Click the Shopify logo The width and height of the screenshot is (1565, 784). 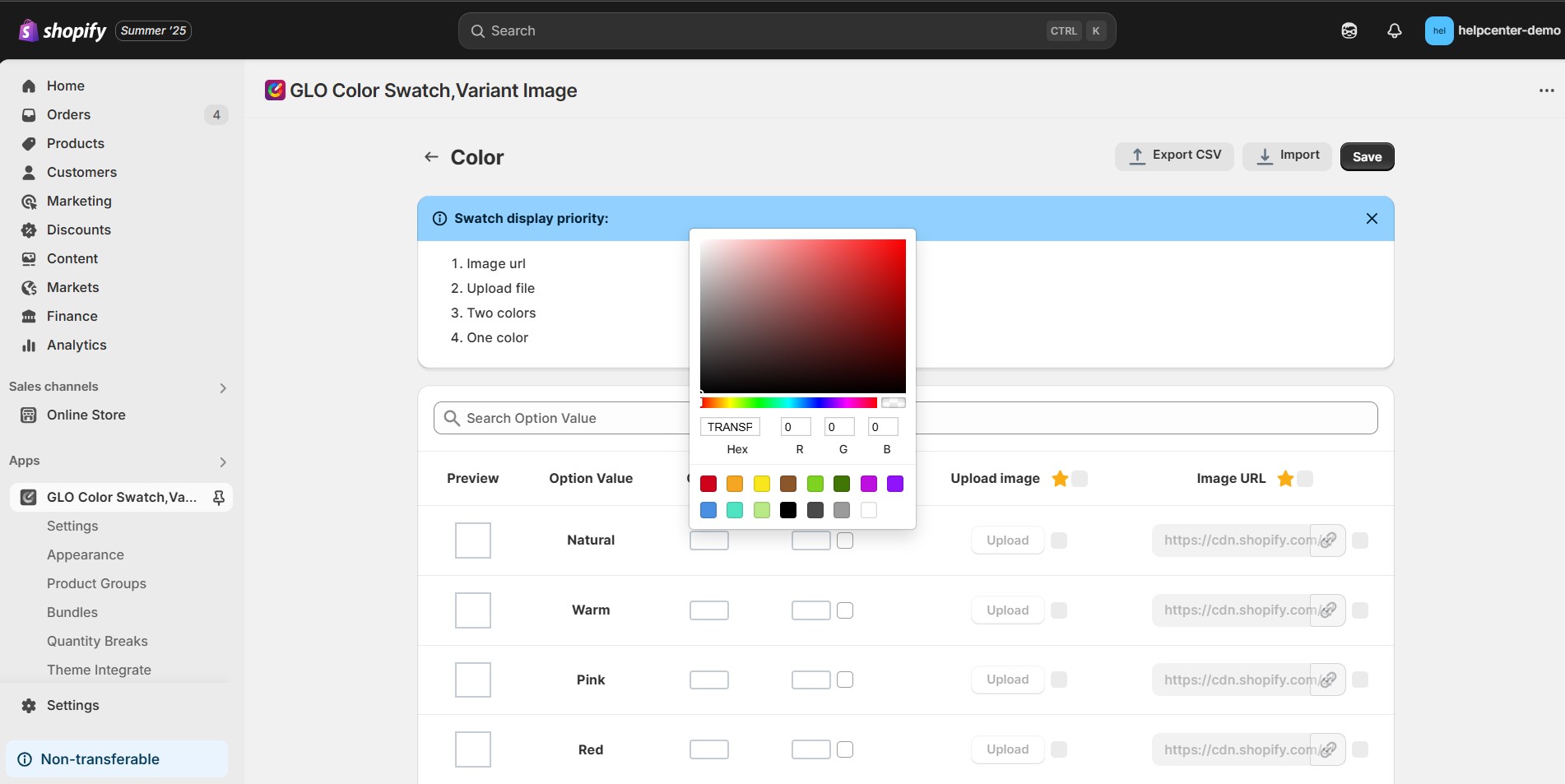click(x=63, y=31)
